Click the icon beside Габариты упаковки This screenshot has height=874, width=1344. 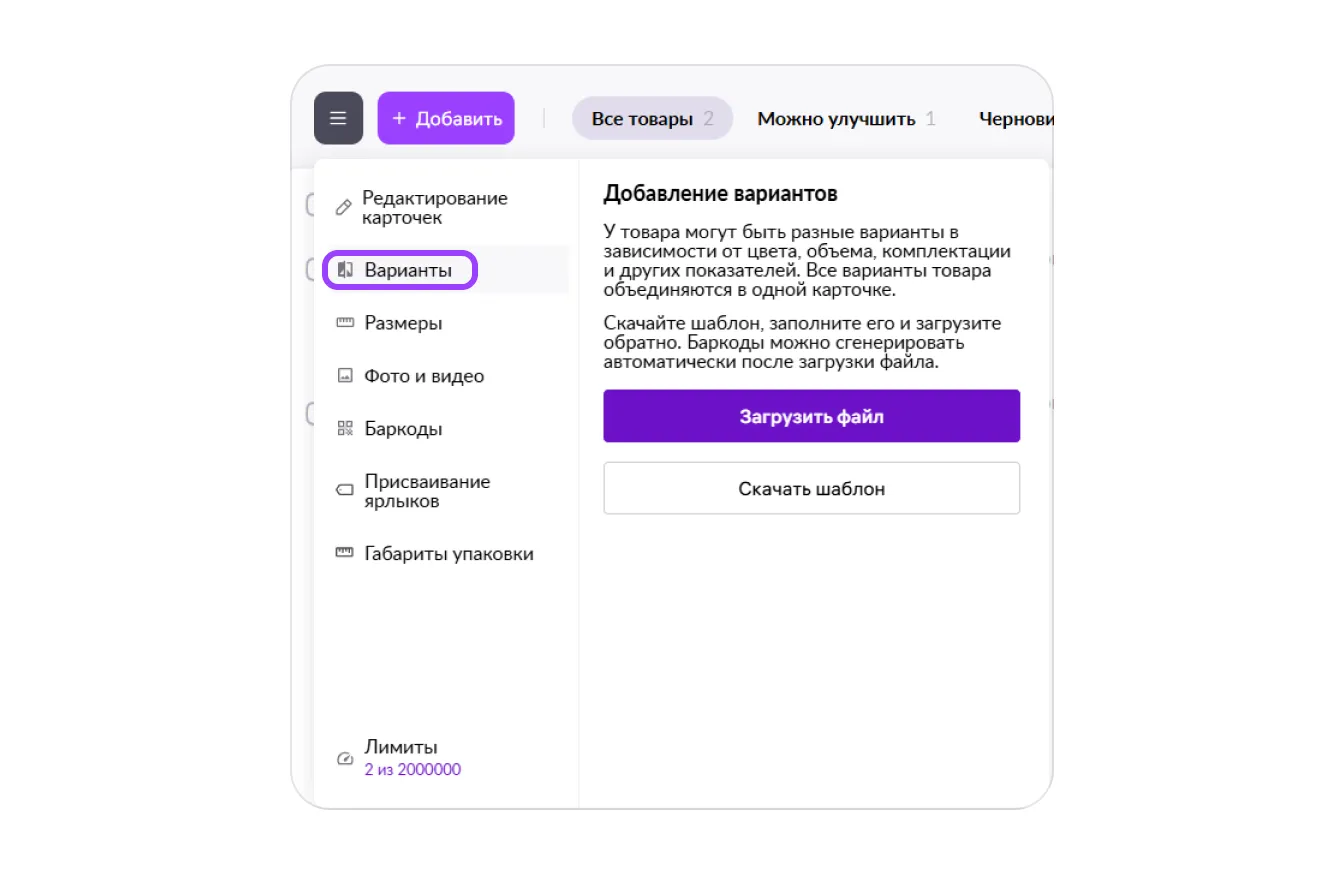click(x=345, y=553)
